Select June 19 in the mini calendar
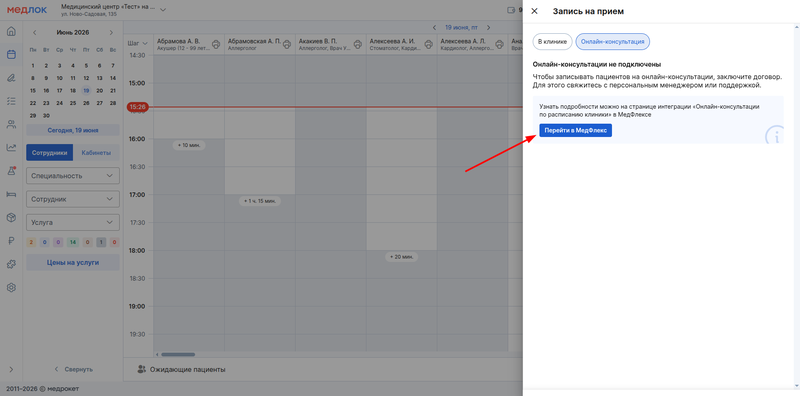This screenshot has height=396, width=800. pyautogui.click(x=86, y=91)
